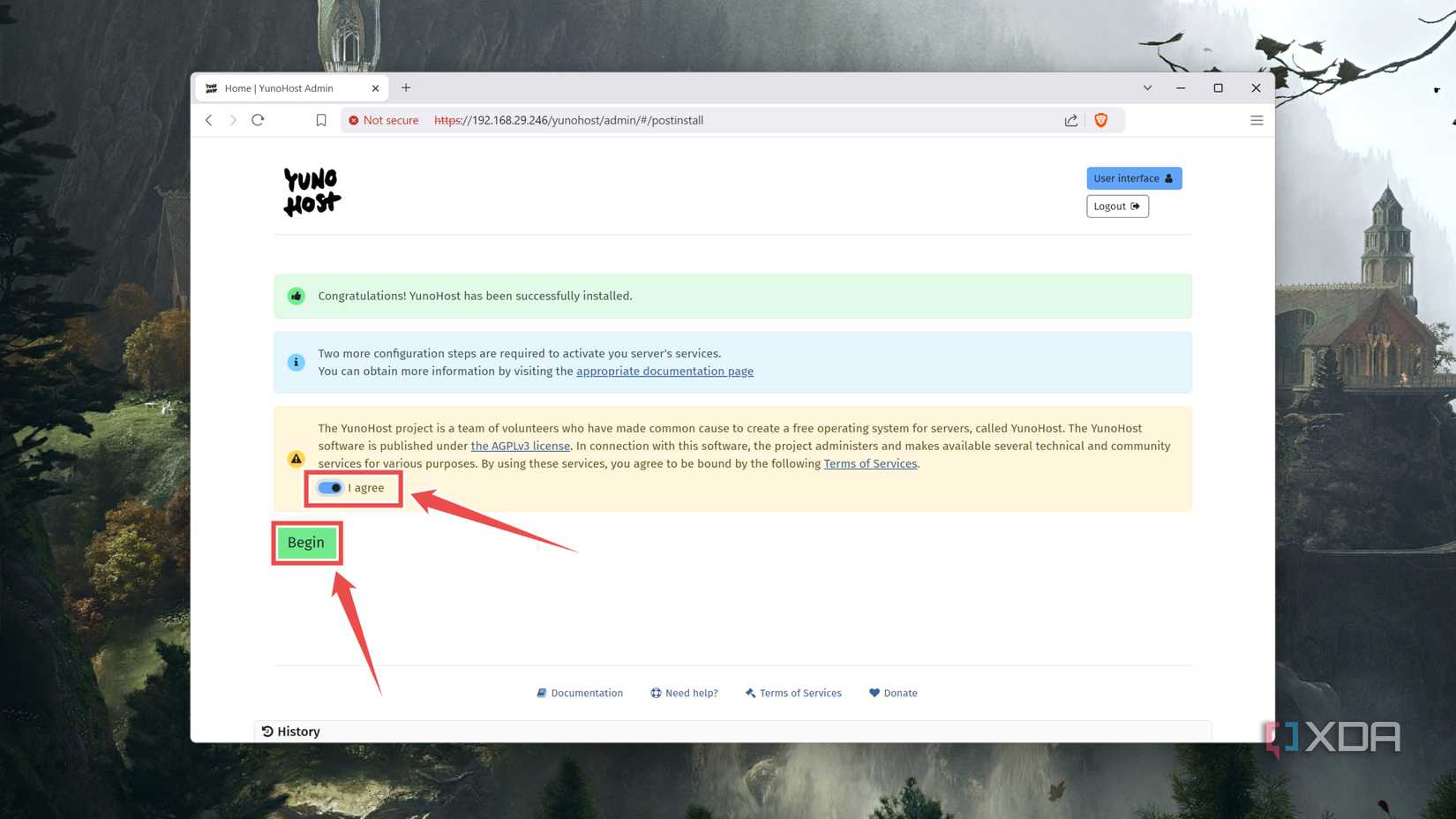Open the tab search dropdown chevron
The height and width of the screenshot is (819, 1456).
(x=1146, y=87)
